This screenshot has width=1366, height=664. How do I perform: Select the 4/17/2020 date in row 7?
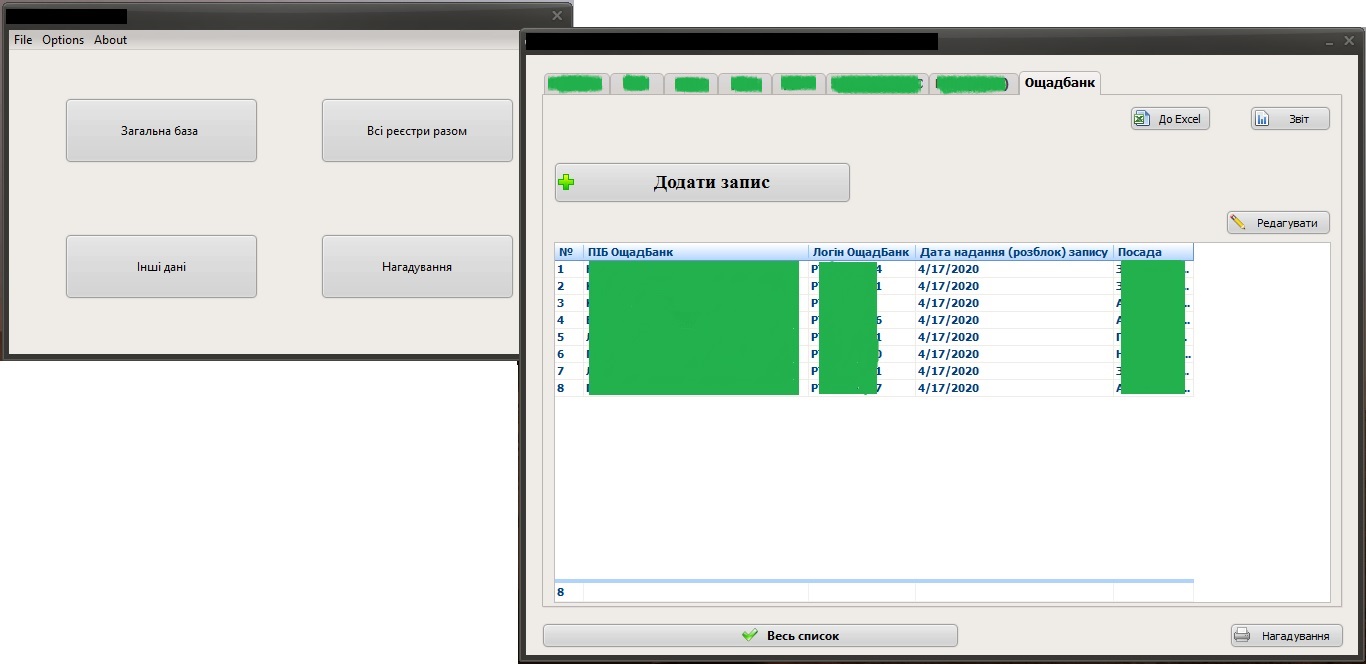point(1014,371)
